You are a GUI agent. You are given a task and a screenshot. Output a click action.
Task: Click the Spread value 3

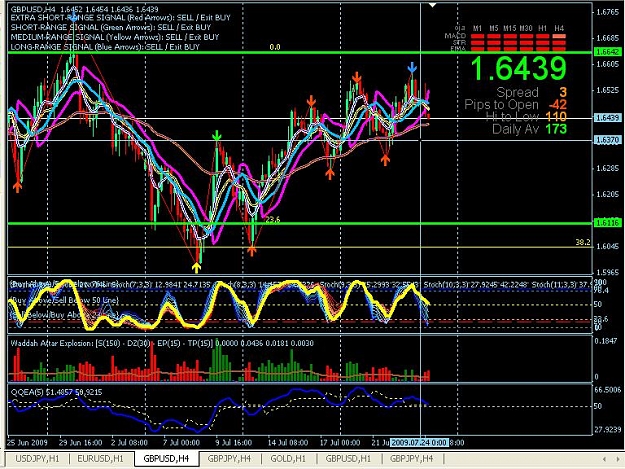(x=562, y=92)
